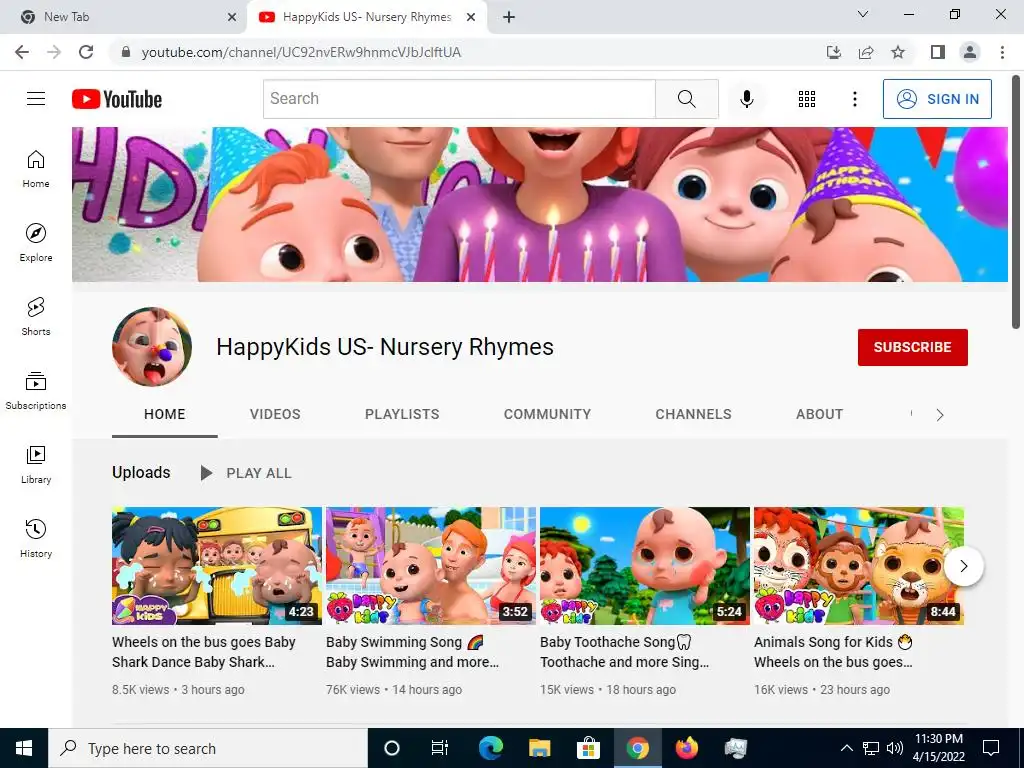1024x768 pixels.
Task: Click the page vertical scrollbar
Action: tap(1016, 202)
